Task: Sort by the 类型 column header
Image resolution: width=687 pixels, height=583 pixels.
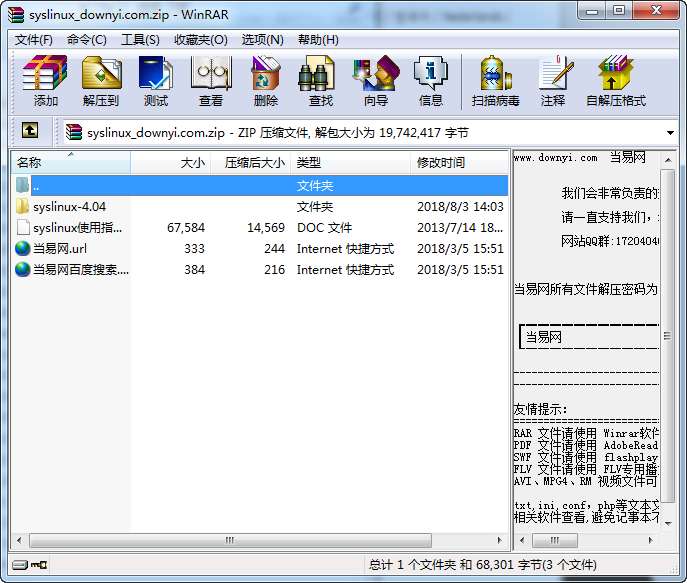Action: coord(351,163)
